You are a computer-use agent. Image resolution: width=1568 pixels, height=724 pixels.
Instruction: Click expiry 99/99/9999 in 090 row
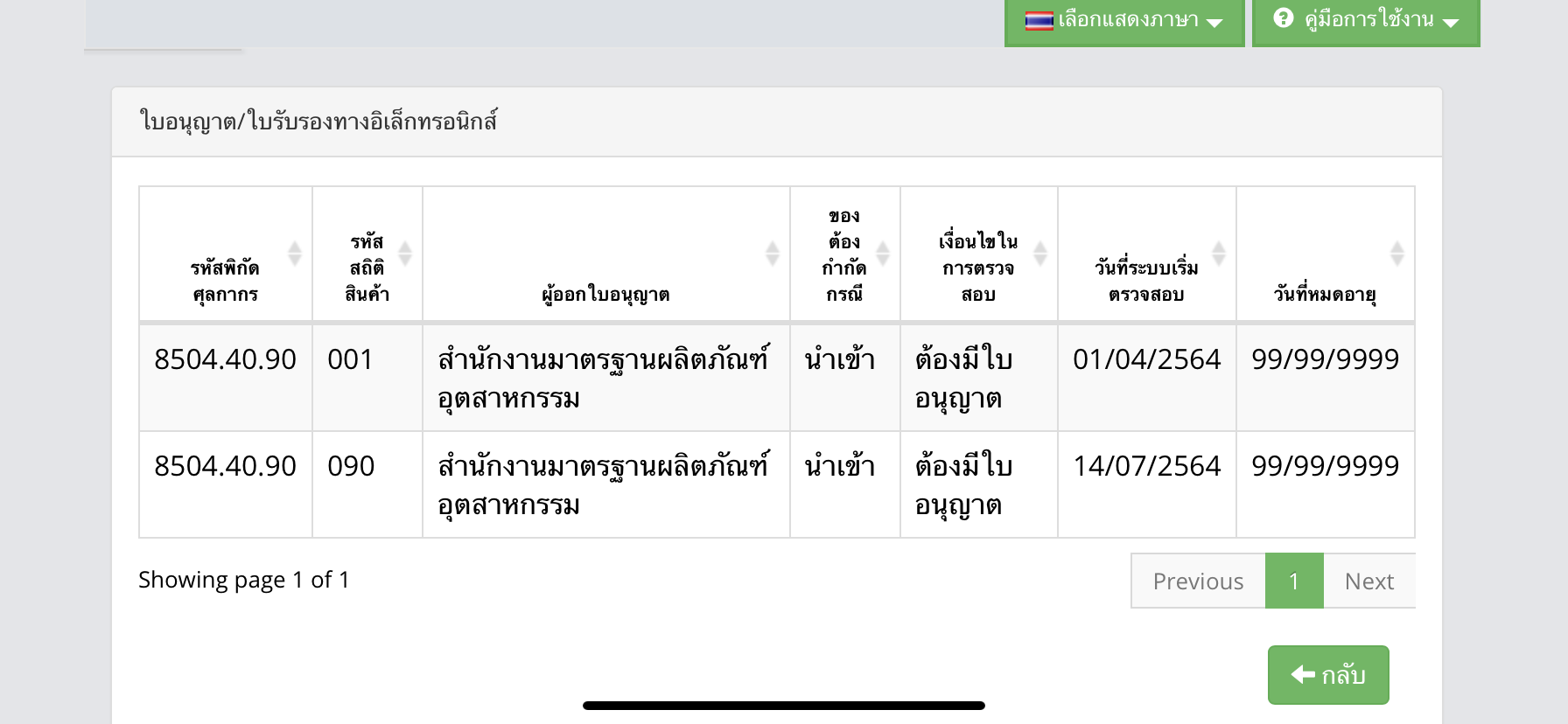1326,466
